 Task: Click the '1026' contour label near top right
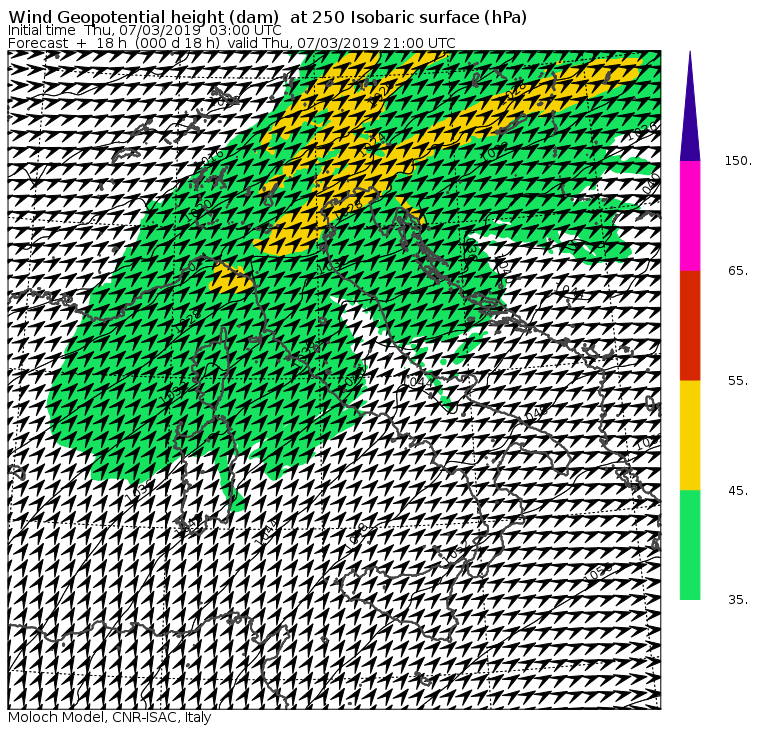tap(644, 131)
